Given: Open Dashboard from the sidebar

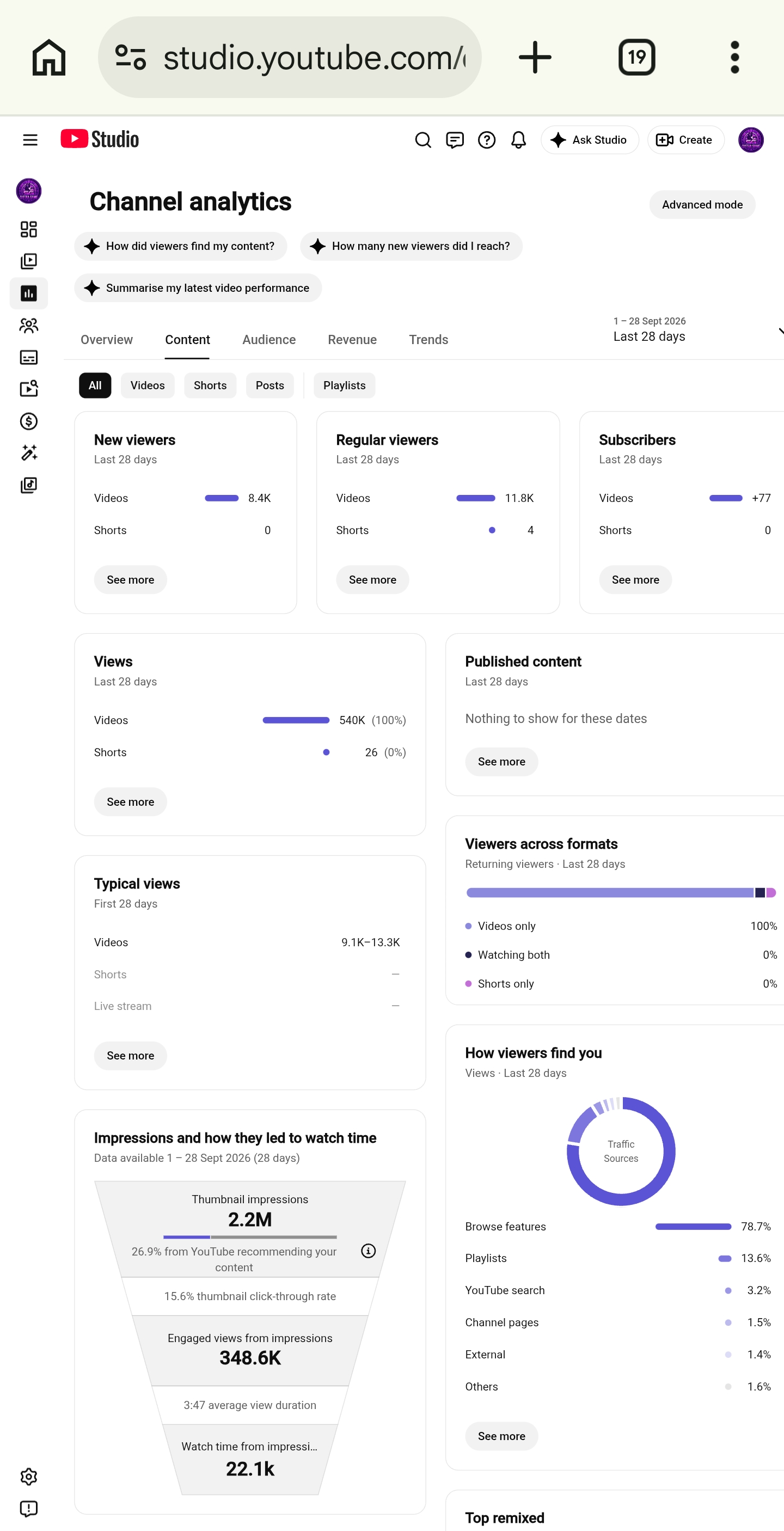Looking at the screenshot, I should pyautogui.click(x=28, y=229).
